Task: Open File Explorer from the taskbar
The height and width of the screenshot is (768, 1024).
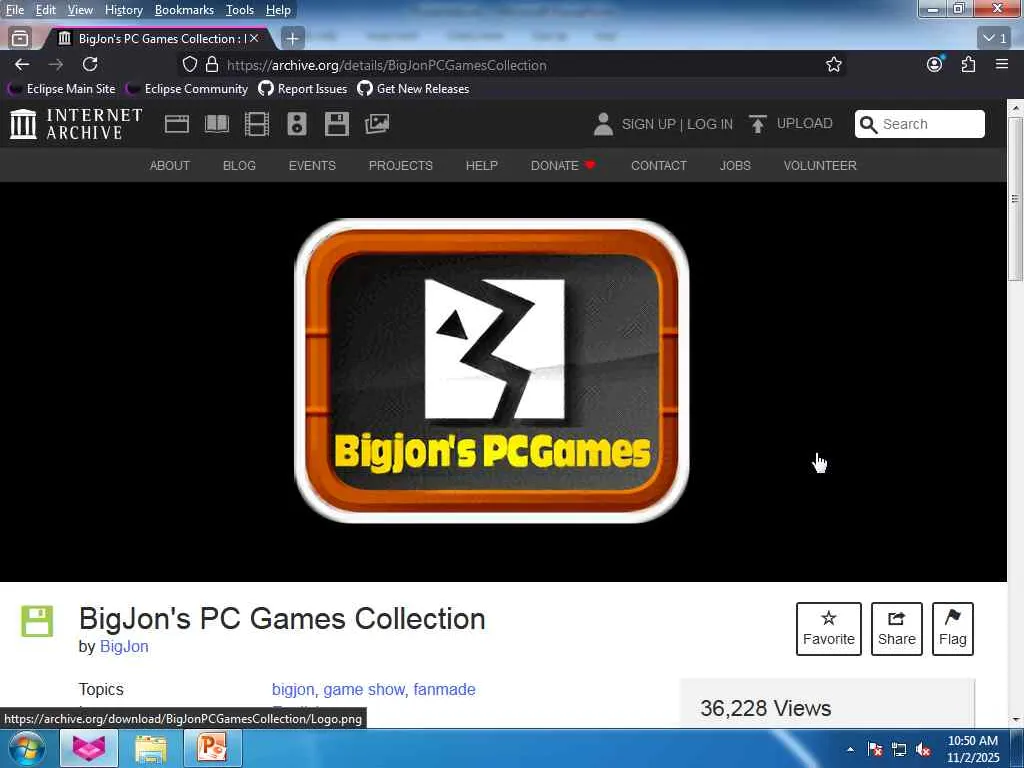Action: pyautogui.click(x=151, y=748)
